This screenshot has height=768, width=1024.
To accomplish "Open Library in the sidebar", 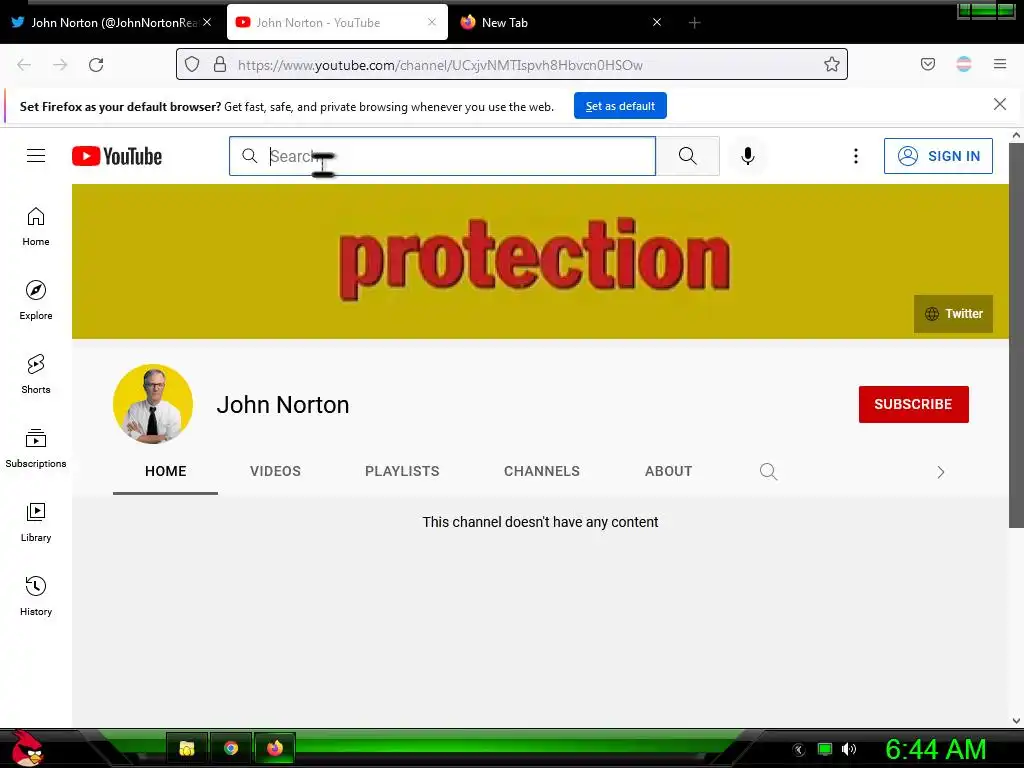I will (x=36, y=522).
